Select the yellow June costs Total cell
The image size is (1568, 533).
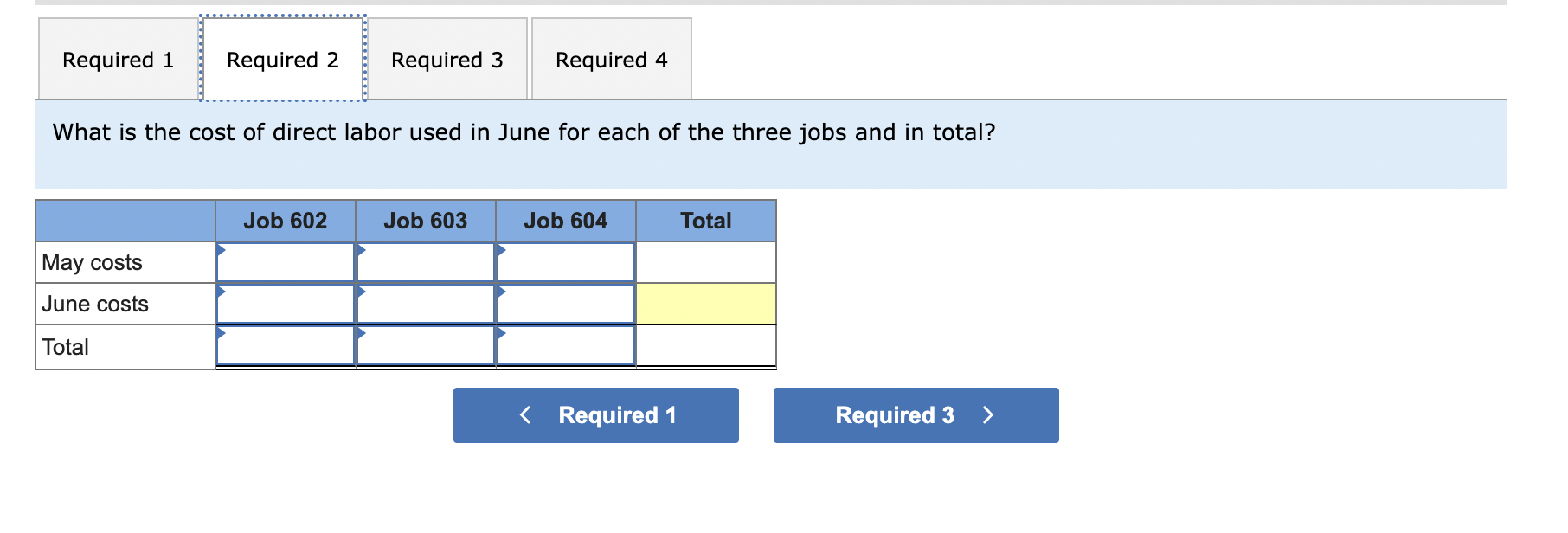click(x=707, y=304)
